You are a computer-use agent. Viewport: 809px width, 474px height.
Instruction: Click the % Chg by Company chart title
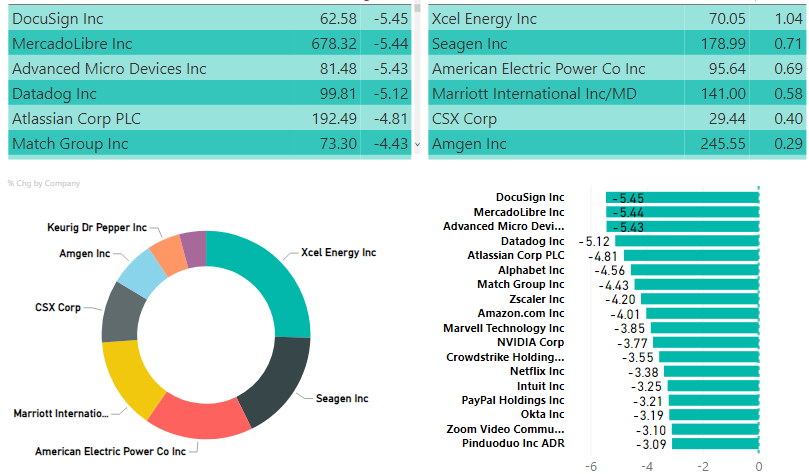[x=44, y=183]
